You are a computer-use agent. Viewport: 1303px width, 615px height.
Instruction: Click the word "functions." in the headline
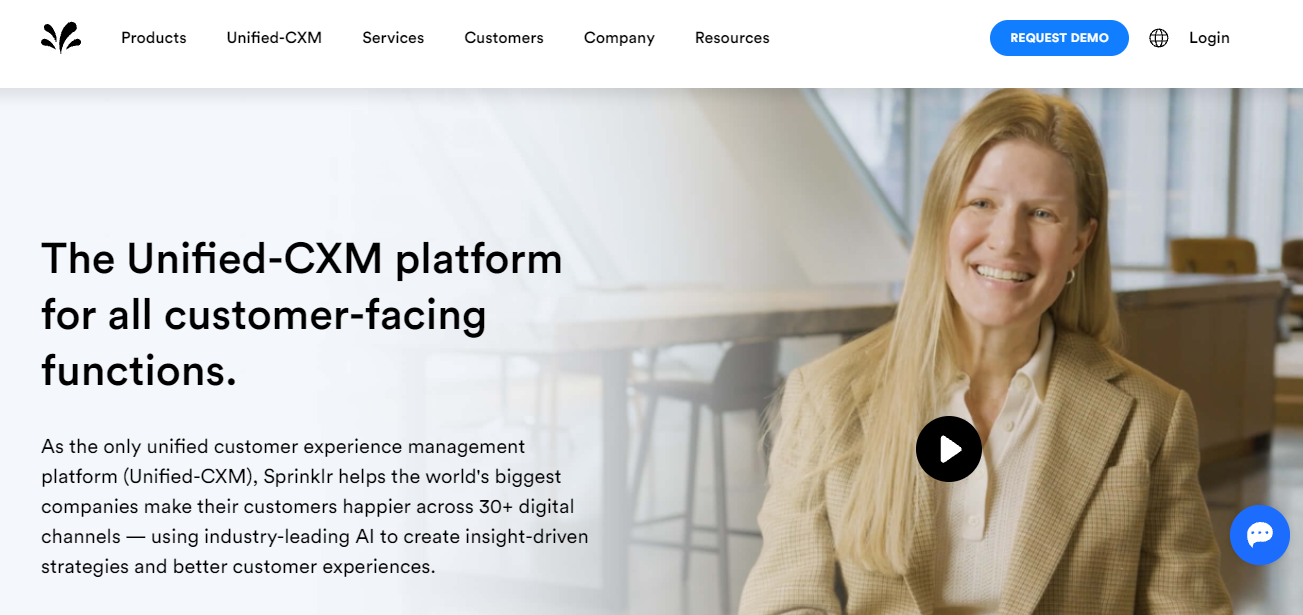[x=139, y=371]
